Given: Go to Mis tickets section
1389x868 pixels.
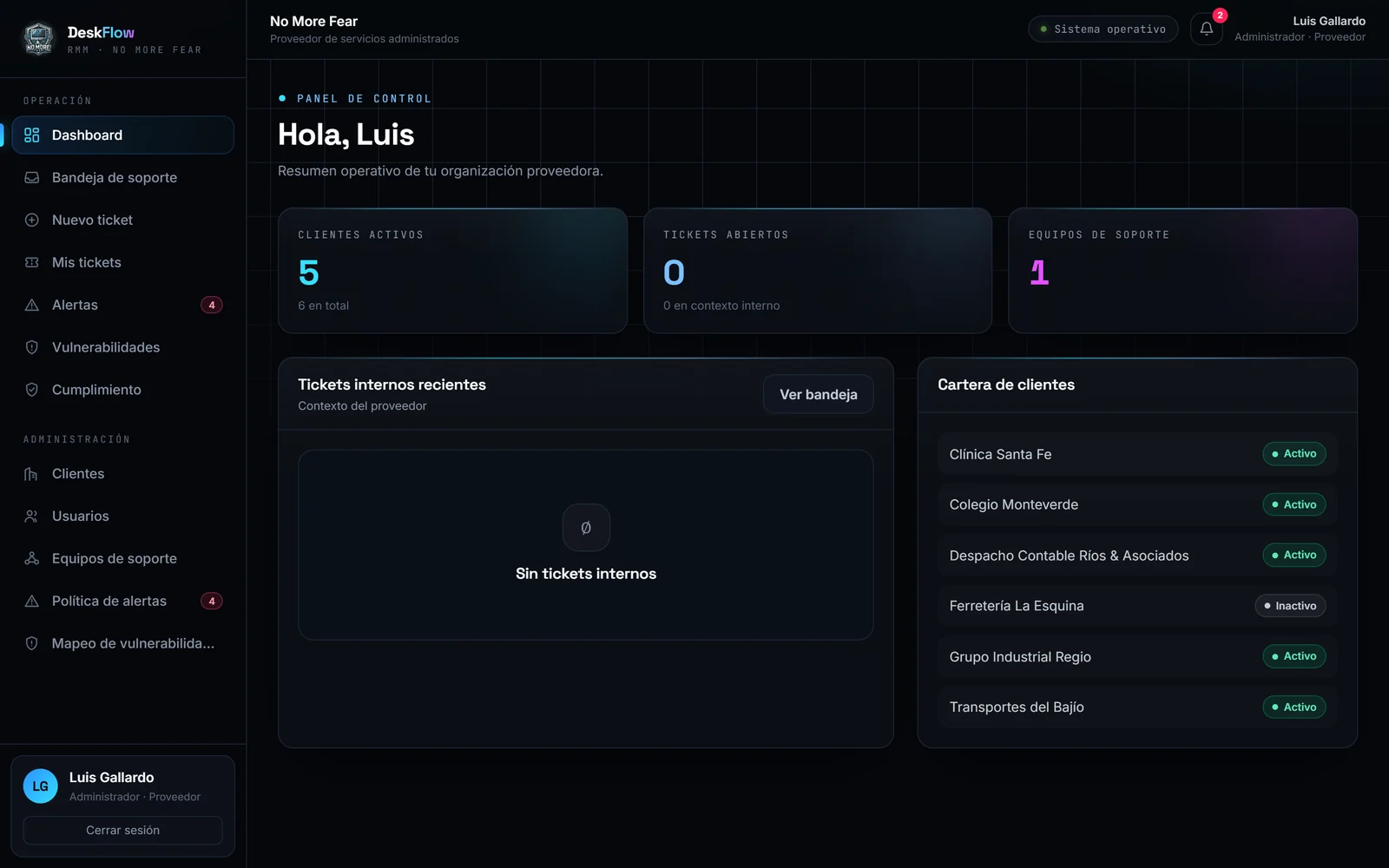Looking at the screenshot, I should click(123, 262).
